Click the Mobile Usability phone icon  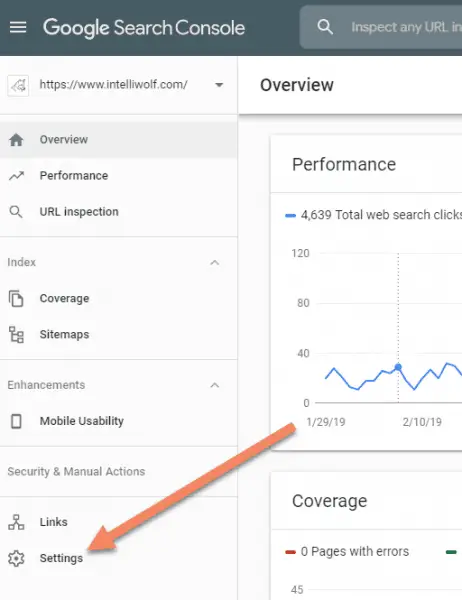pos(16,421)
